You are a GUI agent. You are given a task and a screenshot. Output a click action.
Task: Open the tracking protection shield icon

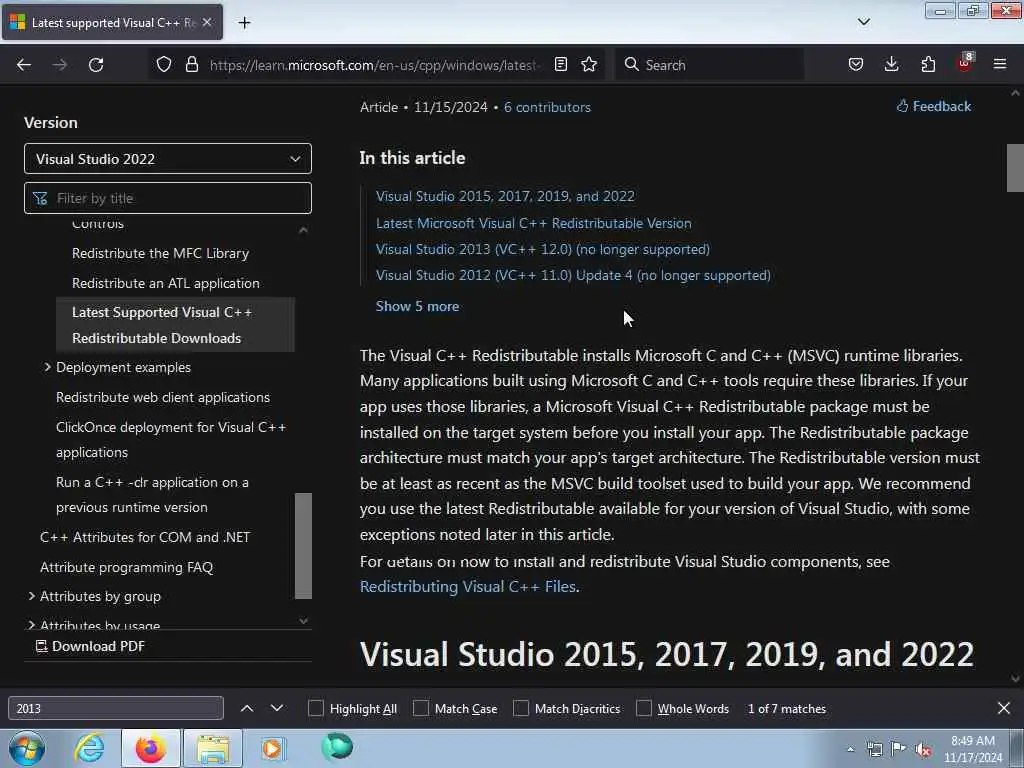point(164,65)
